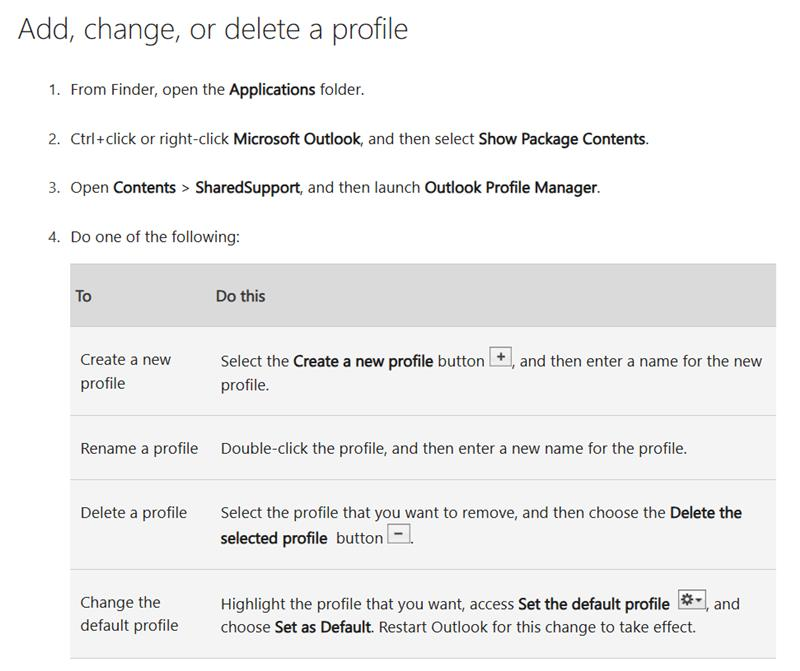
Task: Click the "Delete a profile" row label
Action: (133, 513)
